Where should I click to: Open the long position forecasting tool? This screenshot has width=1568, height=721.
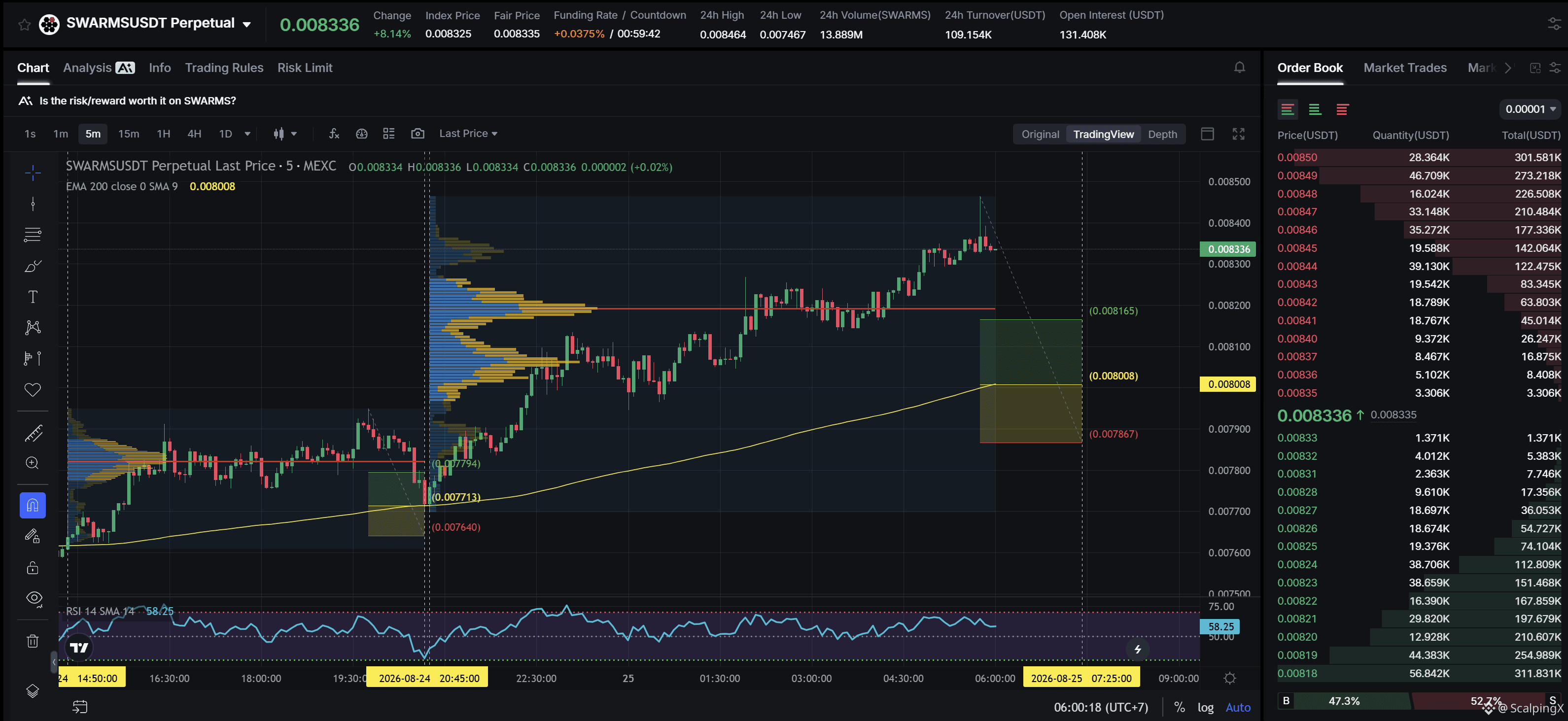(33, 358)
